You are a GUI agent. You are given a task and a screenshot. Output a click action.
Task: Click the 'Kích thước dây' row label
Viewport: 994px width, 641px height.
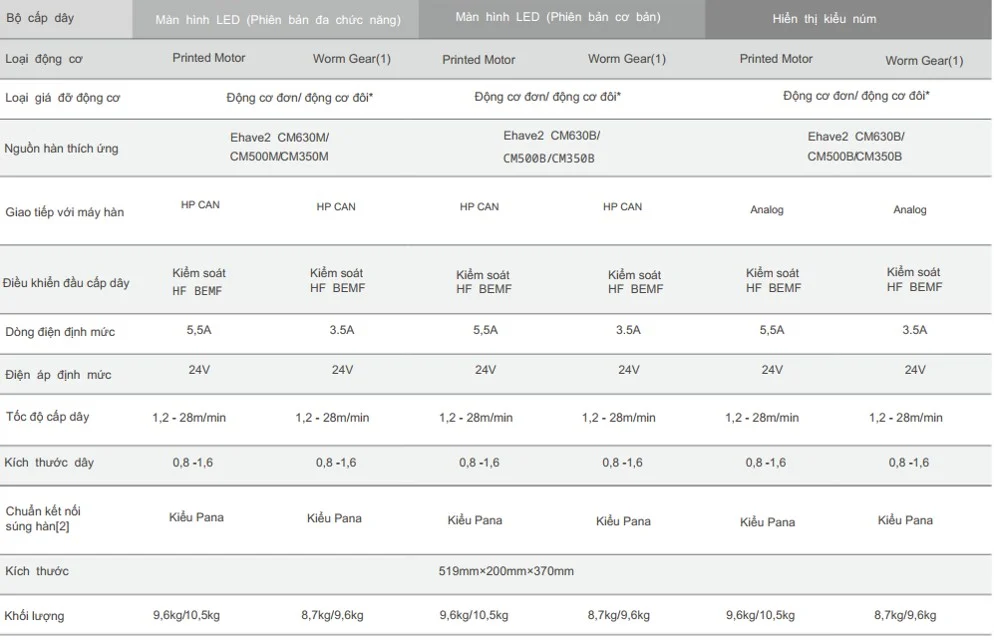(49, 462)
